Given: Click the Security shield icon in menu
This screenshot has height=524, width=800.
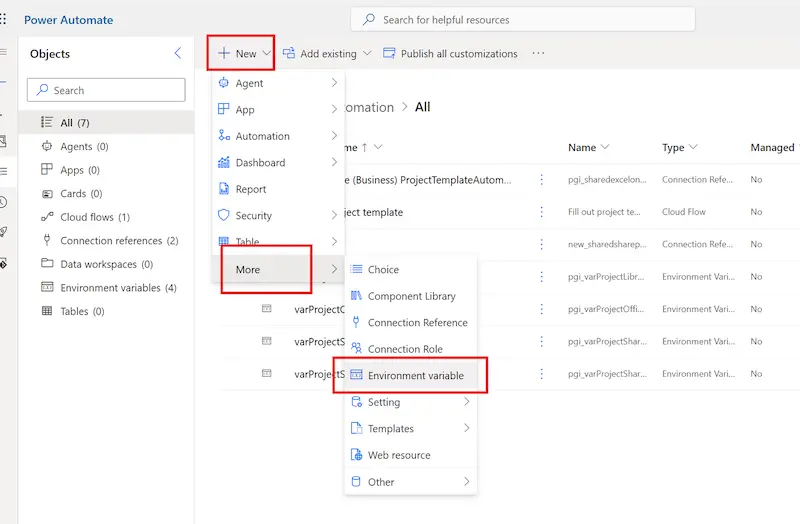Looking at the screenshot, I should [x=223, y=215].
